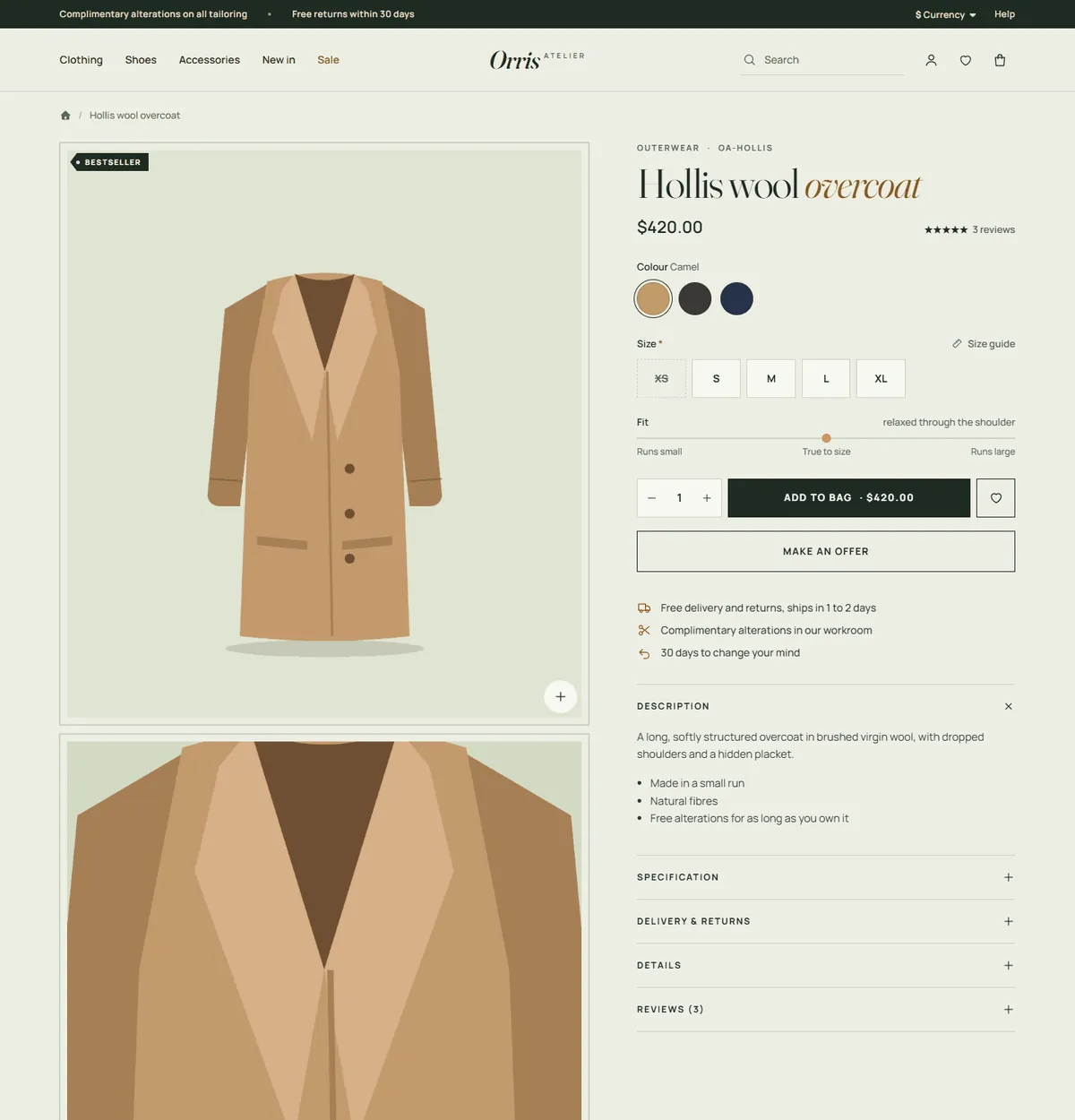
Task: Select size M
Action: 771,378
